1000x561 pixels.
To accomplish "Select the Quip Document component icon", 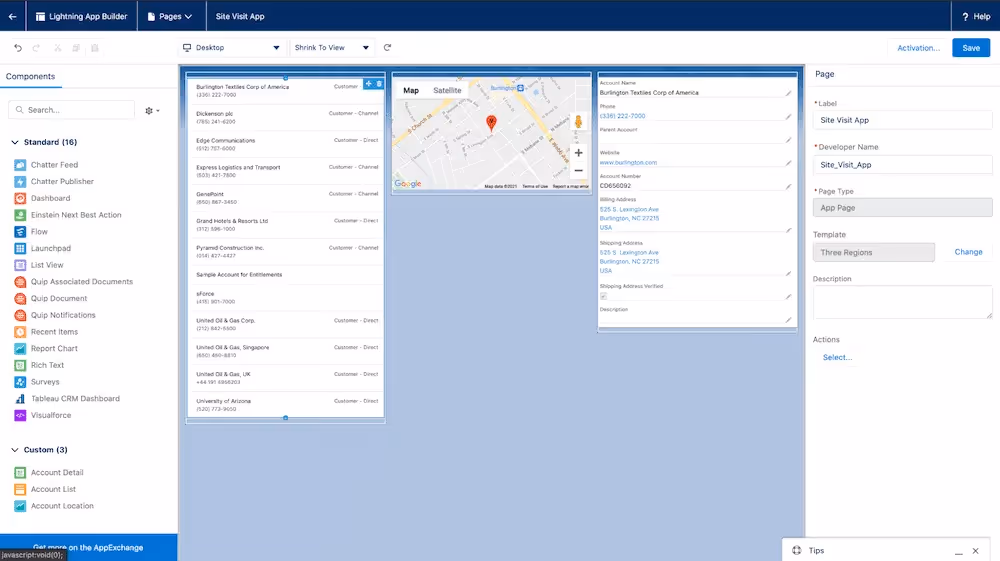I will (20, 298).
